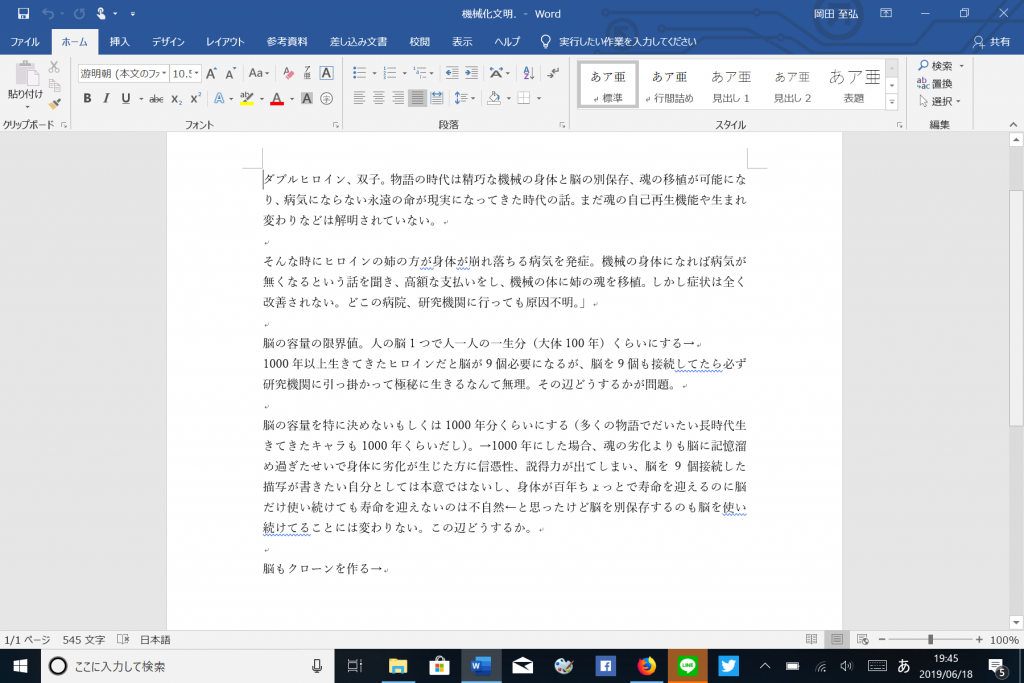Expand the bullet list dropdown arrow
1024x683 pixels.
click(374, 73)
